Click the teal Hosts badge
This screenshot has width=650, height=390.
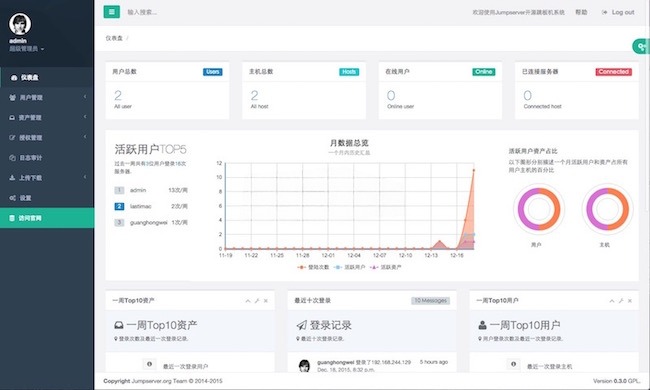(x=349, y=72)
